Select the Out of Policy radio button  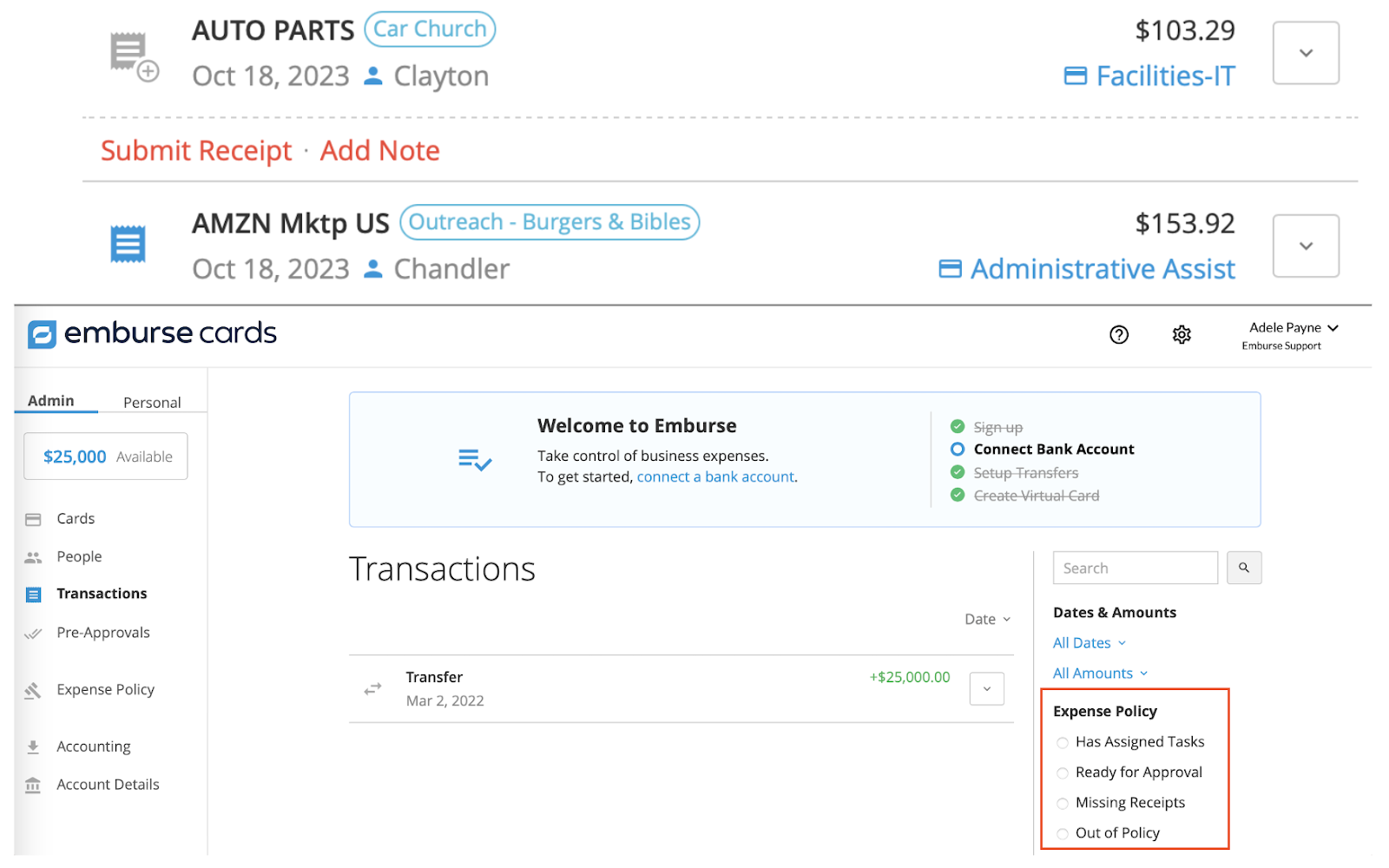(x=1063, y=834)
